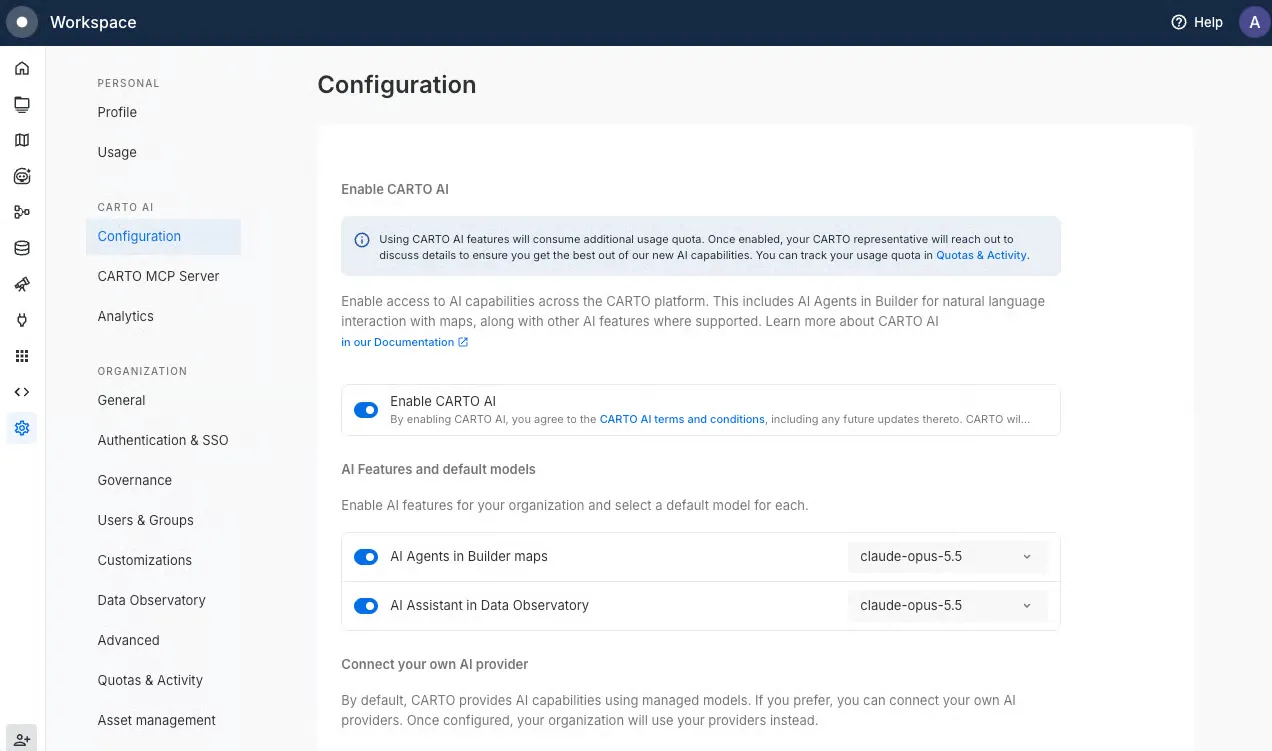Screen dimensions: 1272x751
Task: Open the database cylinder sidebar icon
Action: 22,248
